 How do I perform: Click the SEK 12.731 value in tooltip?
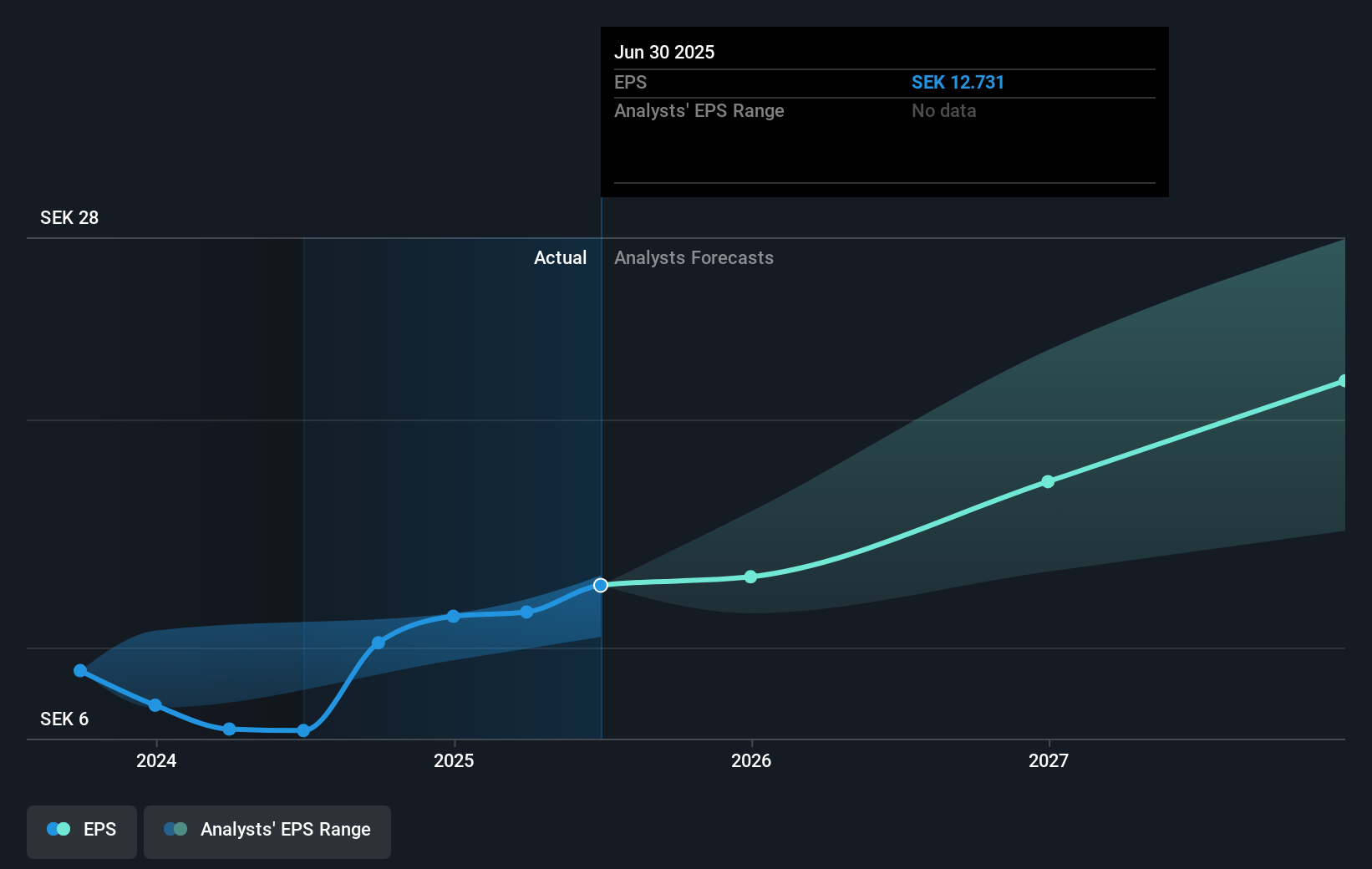[x=958, y=82]
